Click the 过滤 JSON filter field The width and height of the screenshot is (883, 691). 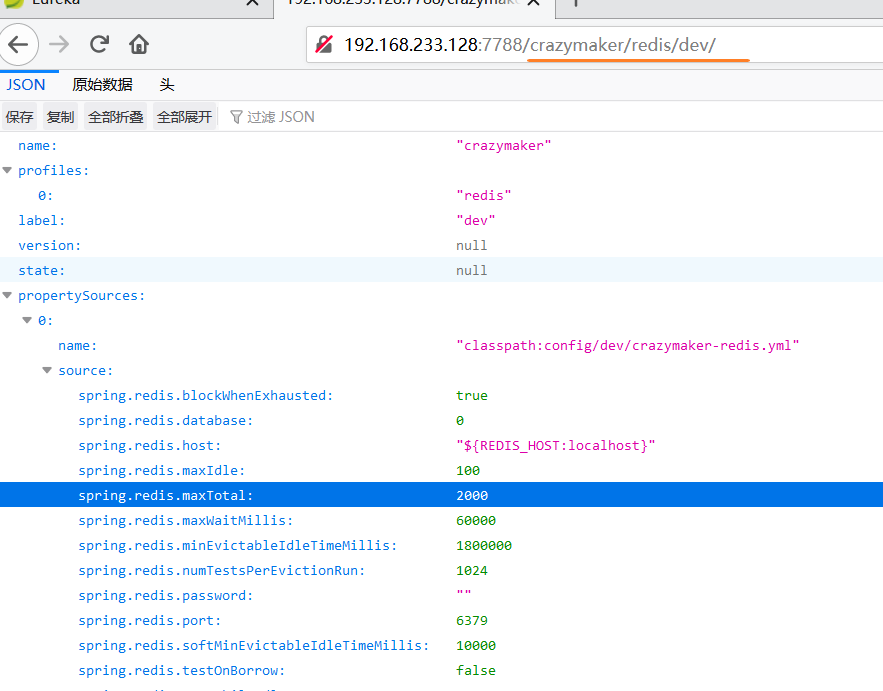point(280,117)
